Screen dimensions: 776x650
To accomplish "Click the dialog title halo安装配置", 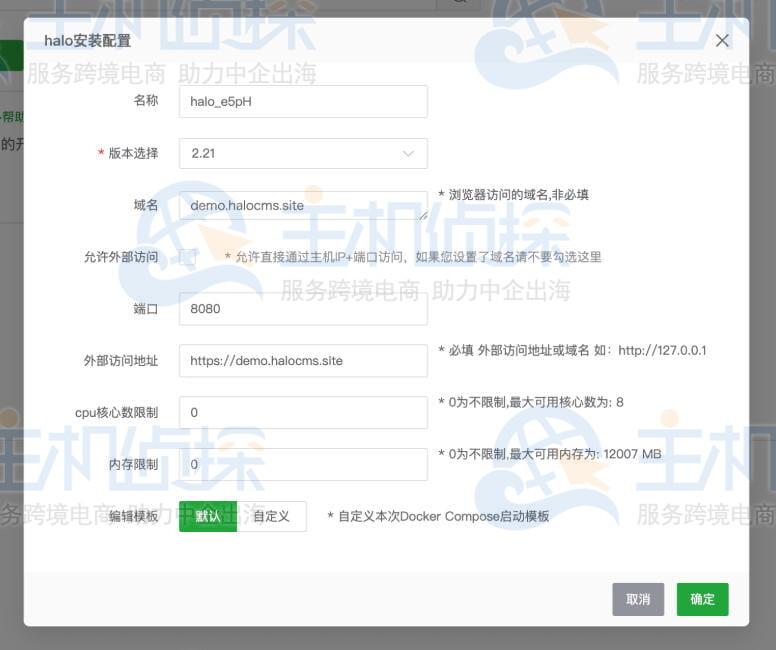I will point(88,41).
